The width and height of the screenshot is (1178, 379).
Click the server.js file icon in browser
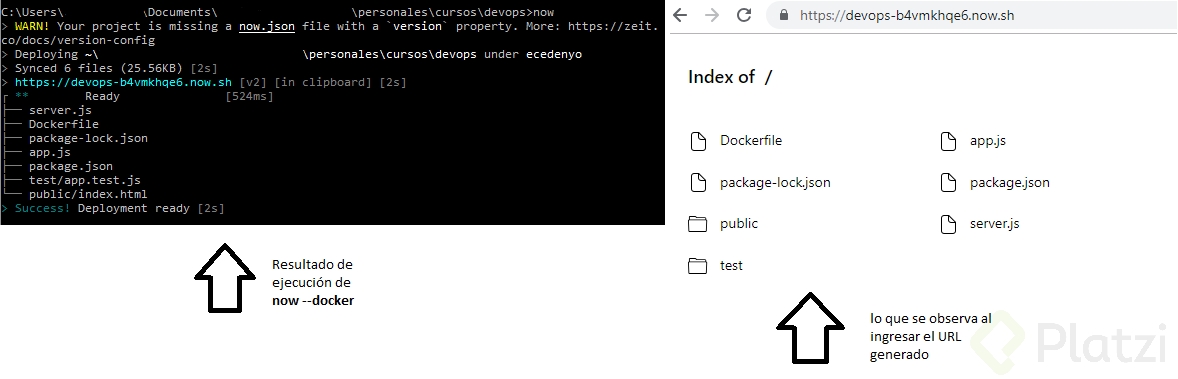(x=948, y=223)
